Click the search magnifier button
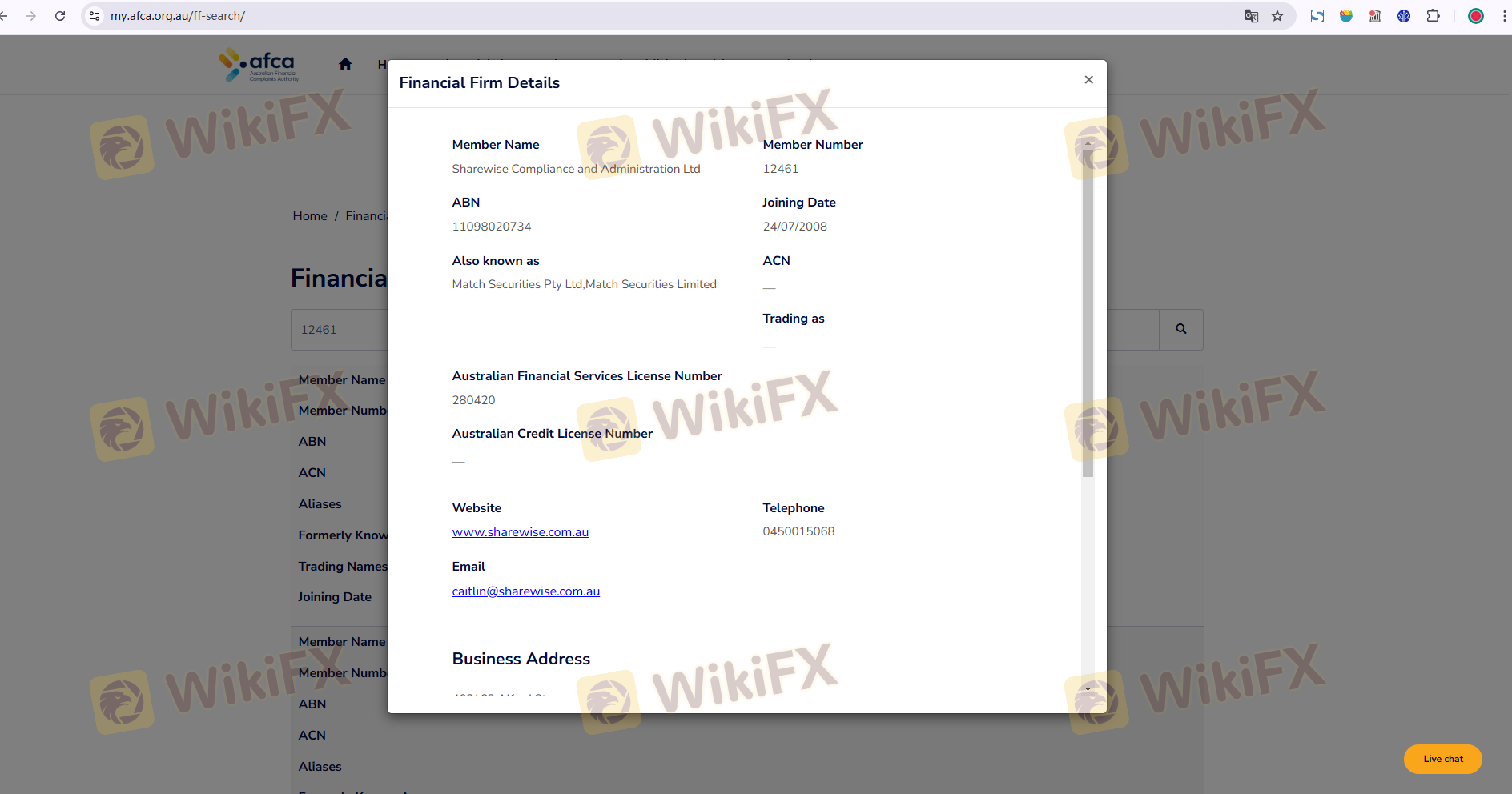This screenshot has height=794, width=1512. [1180, 329]
